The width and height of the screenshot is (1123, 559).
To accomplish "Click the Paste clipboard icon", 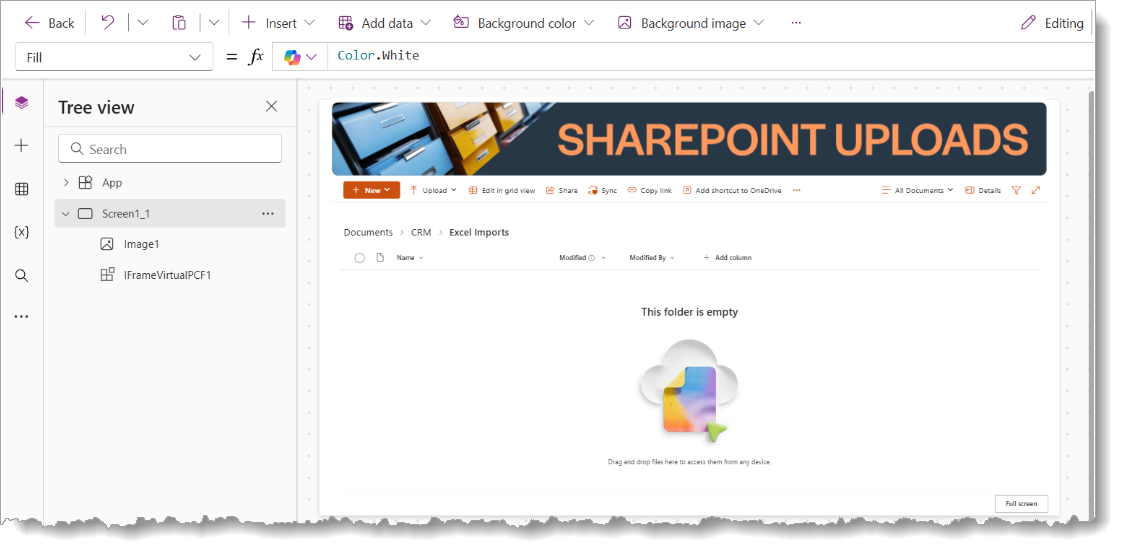I will [x=179, y=23].
